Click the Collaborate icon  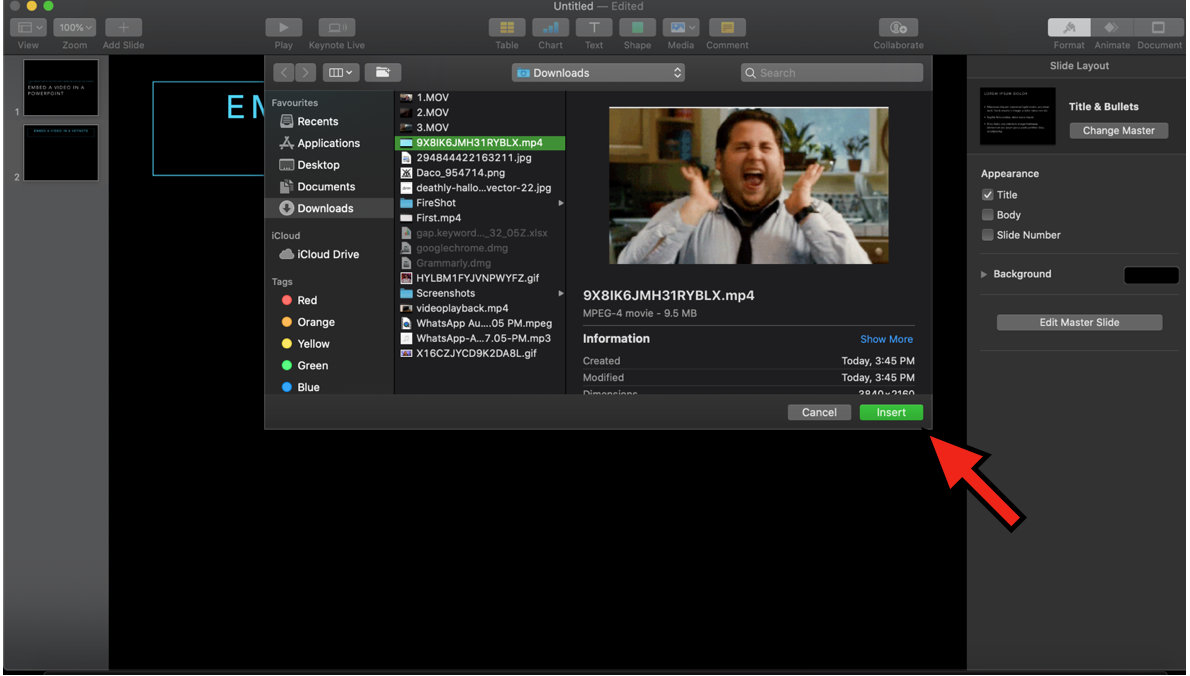pos(898,28)
